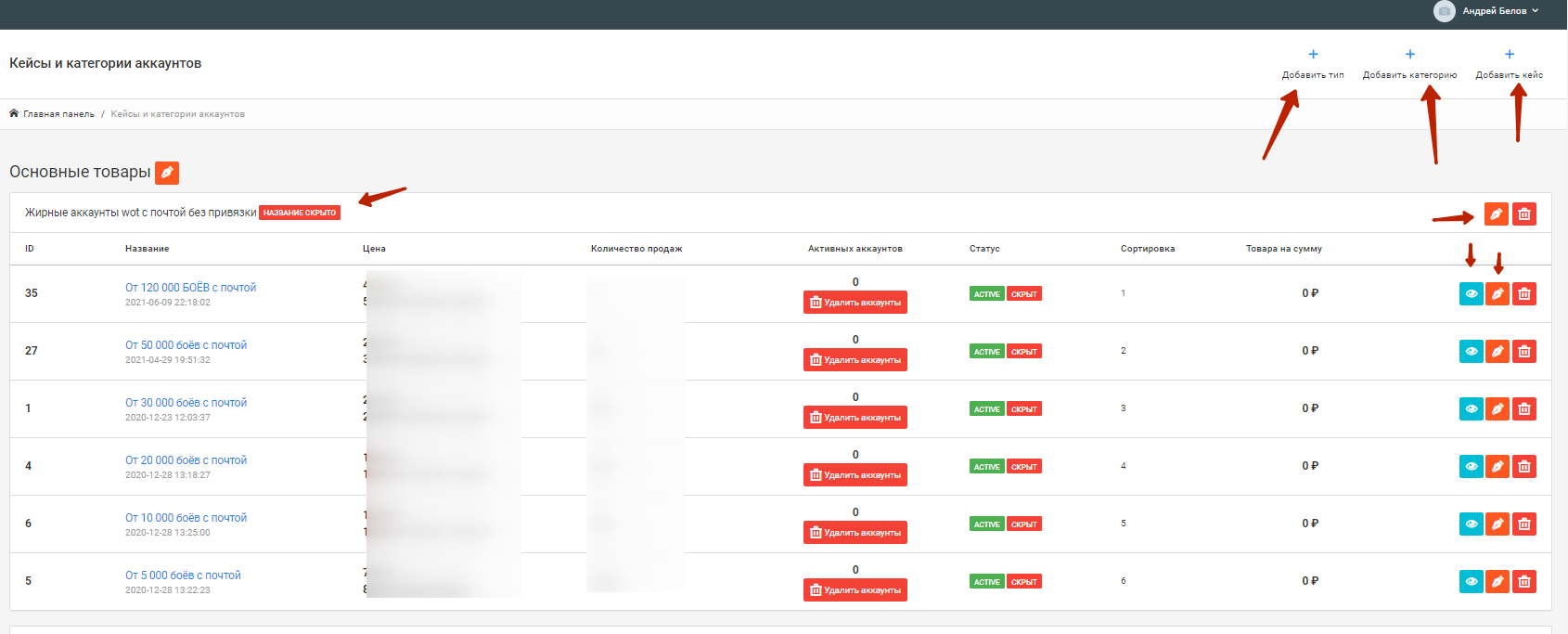Edit the Основные товары section title
Screen dimensions: 1568x634
click(x=167, y=173)
